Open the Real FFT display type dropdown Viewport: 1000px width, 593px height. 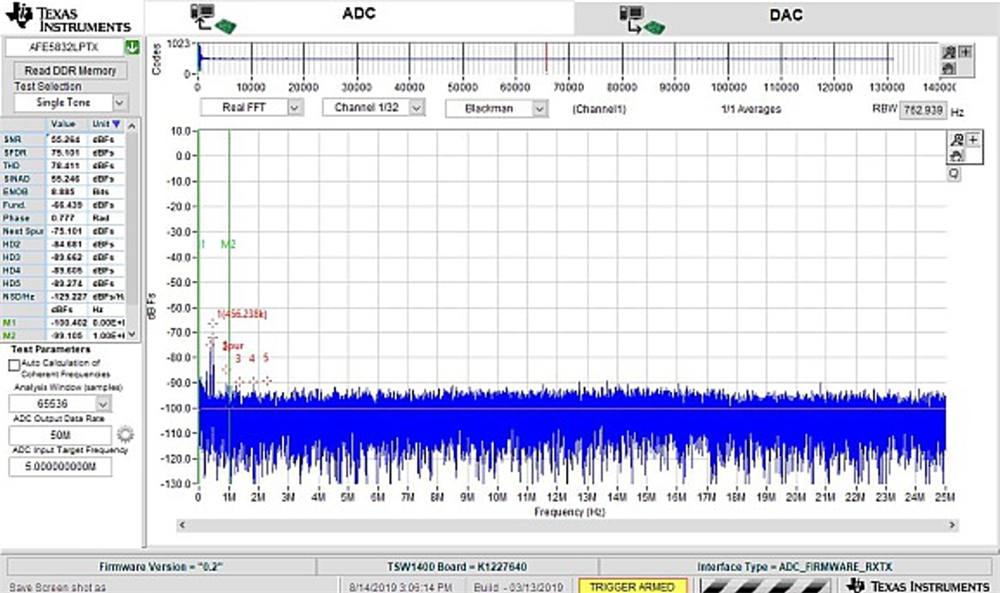tap(295, 108)
